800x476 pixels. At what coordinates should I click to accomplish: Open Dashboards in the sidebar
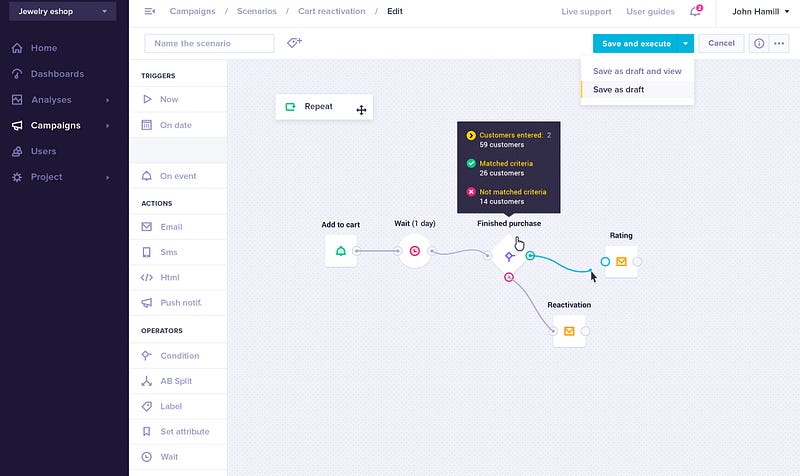tap(58, 74)
